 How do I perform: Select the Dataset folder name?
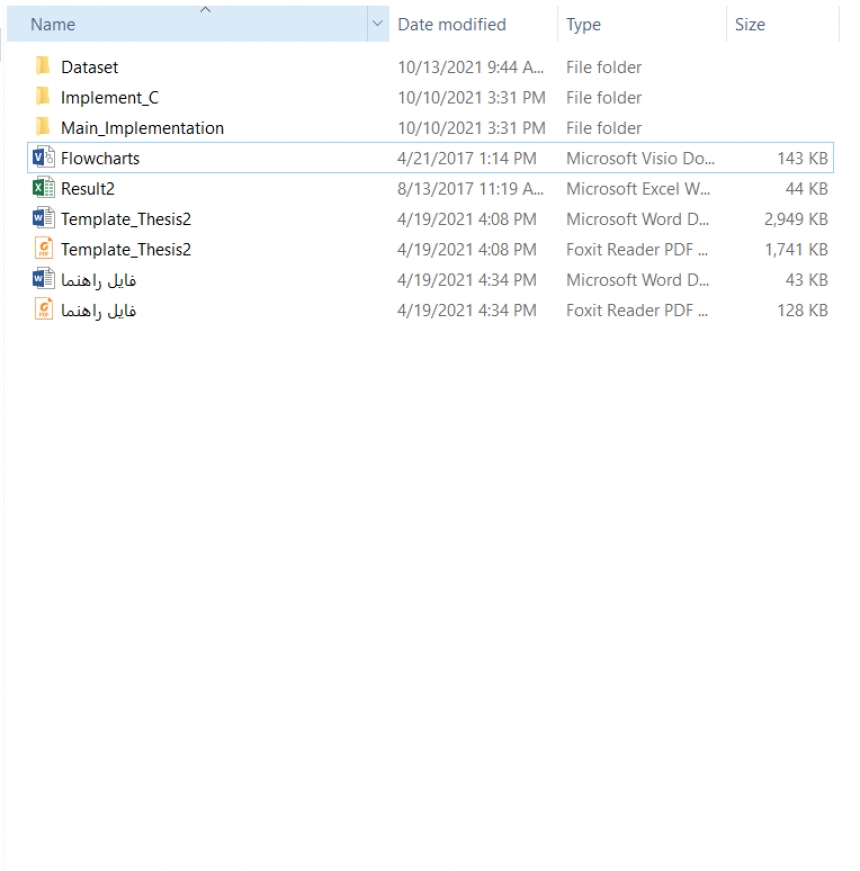pyautogui.click(x=89, y=67)
